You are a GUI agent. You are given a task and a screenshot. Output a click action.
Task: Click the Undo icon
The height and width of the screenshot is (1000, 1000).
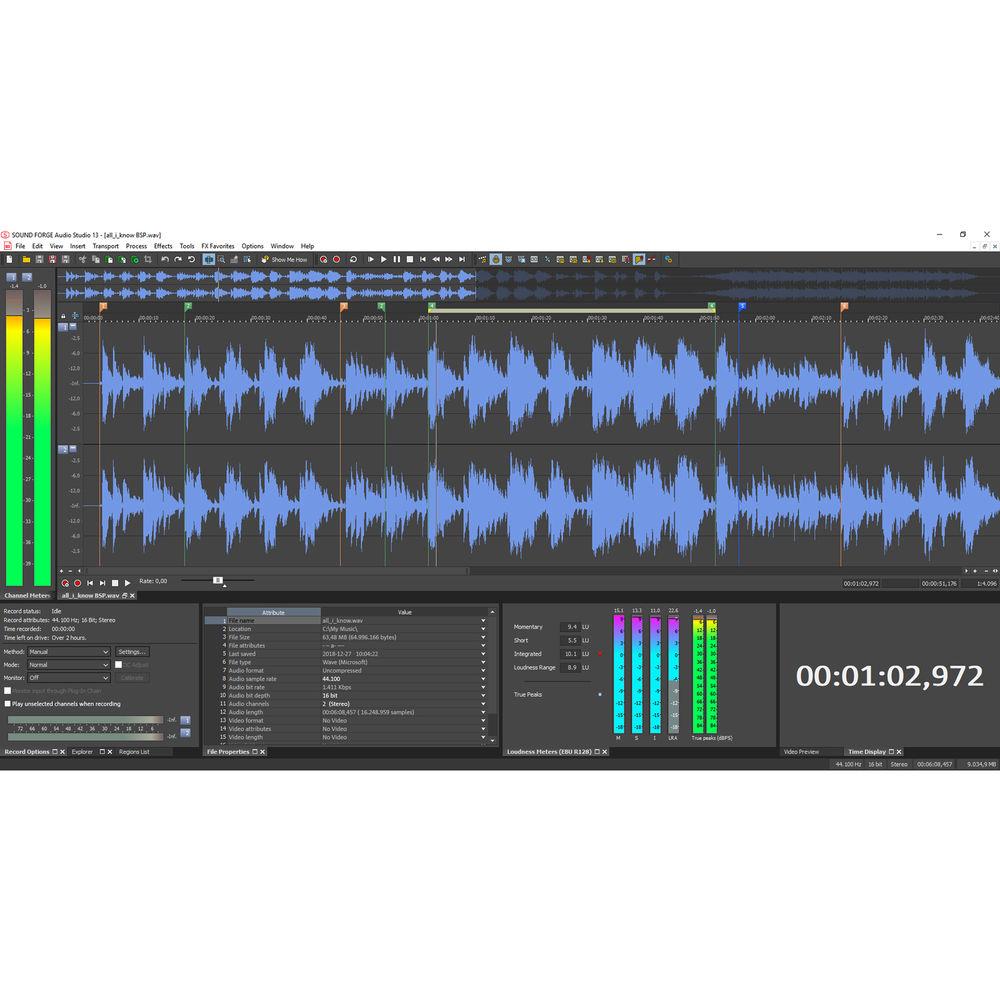[x=164, y=259]
